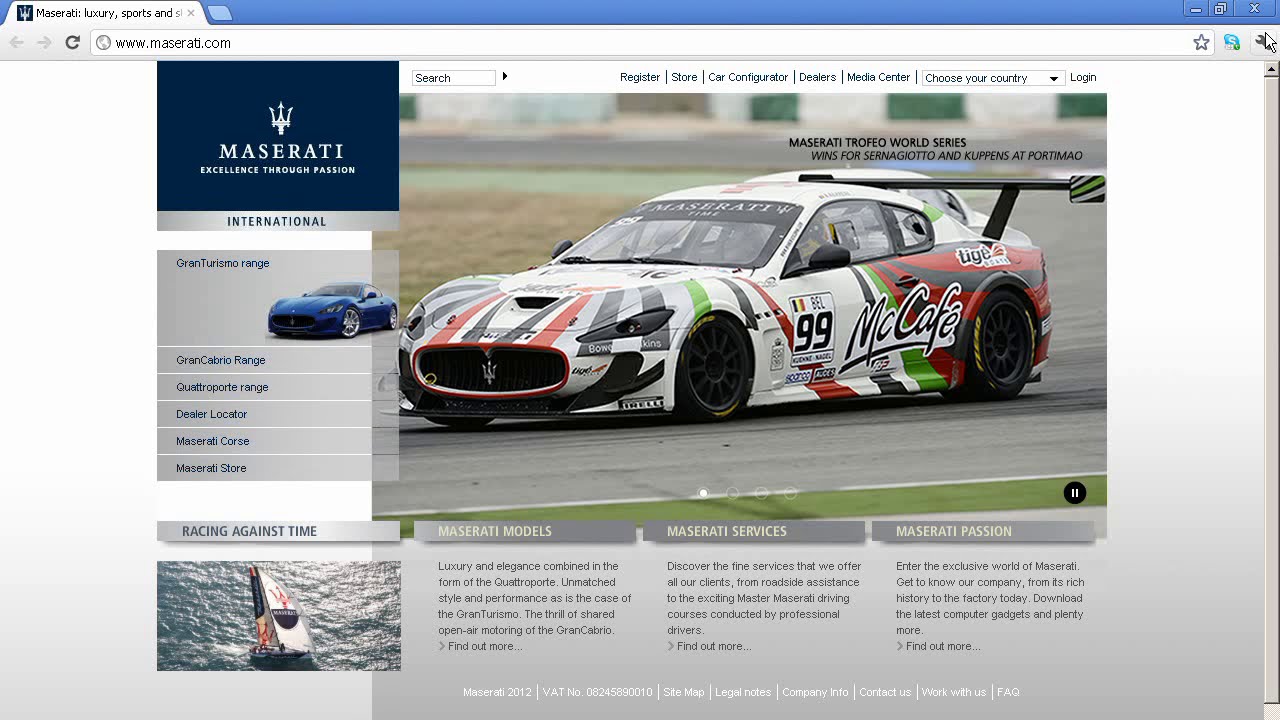This screenshot has height=720, width=1280.
Task: Click the Login link
Action: 1083,77
